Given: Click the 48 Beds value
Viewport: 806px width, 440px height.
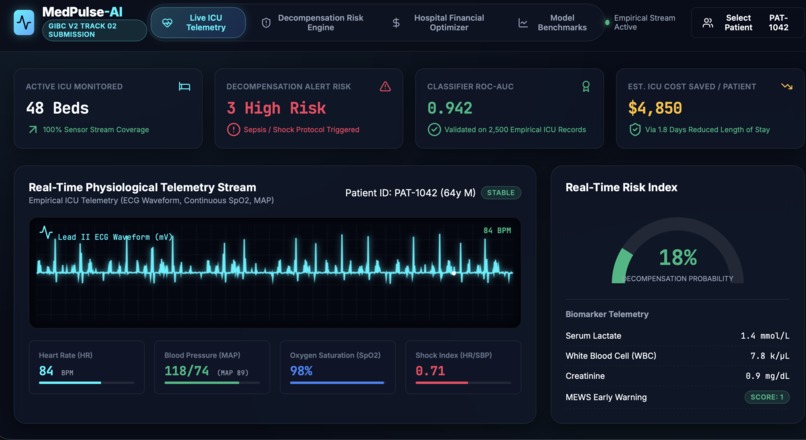Looking at the screenshot, I should click(58, 108).
